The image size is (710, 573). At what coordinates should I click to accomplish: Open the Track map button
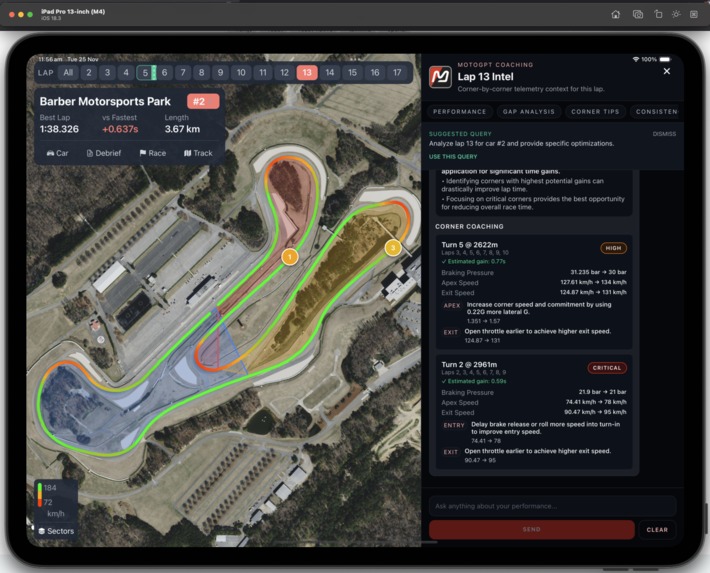point(198,153)
